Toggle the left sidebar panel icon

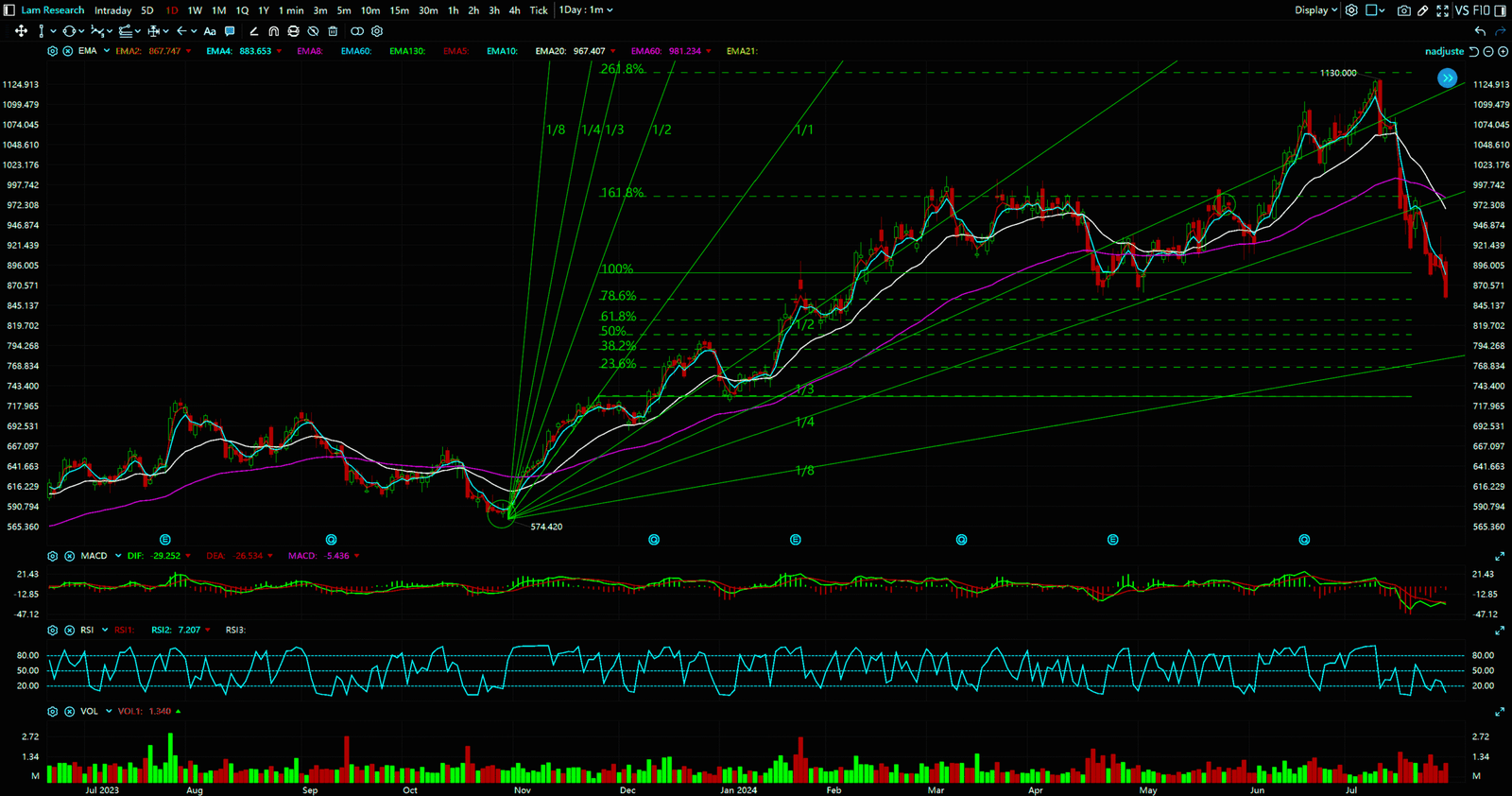point(9,10)
